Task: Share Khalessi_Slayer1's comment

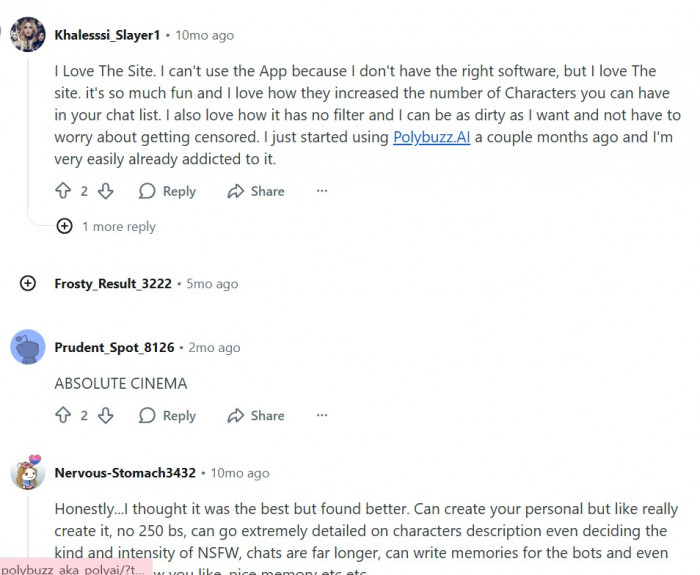Action: coord(256,191)
